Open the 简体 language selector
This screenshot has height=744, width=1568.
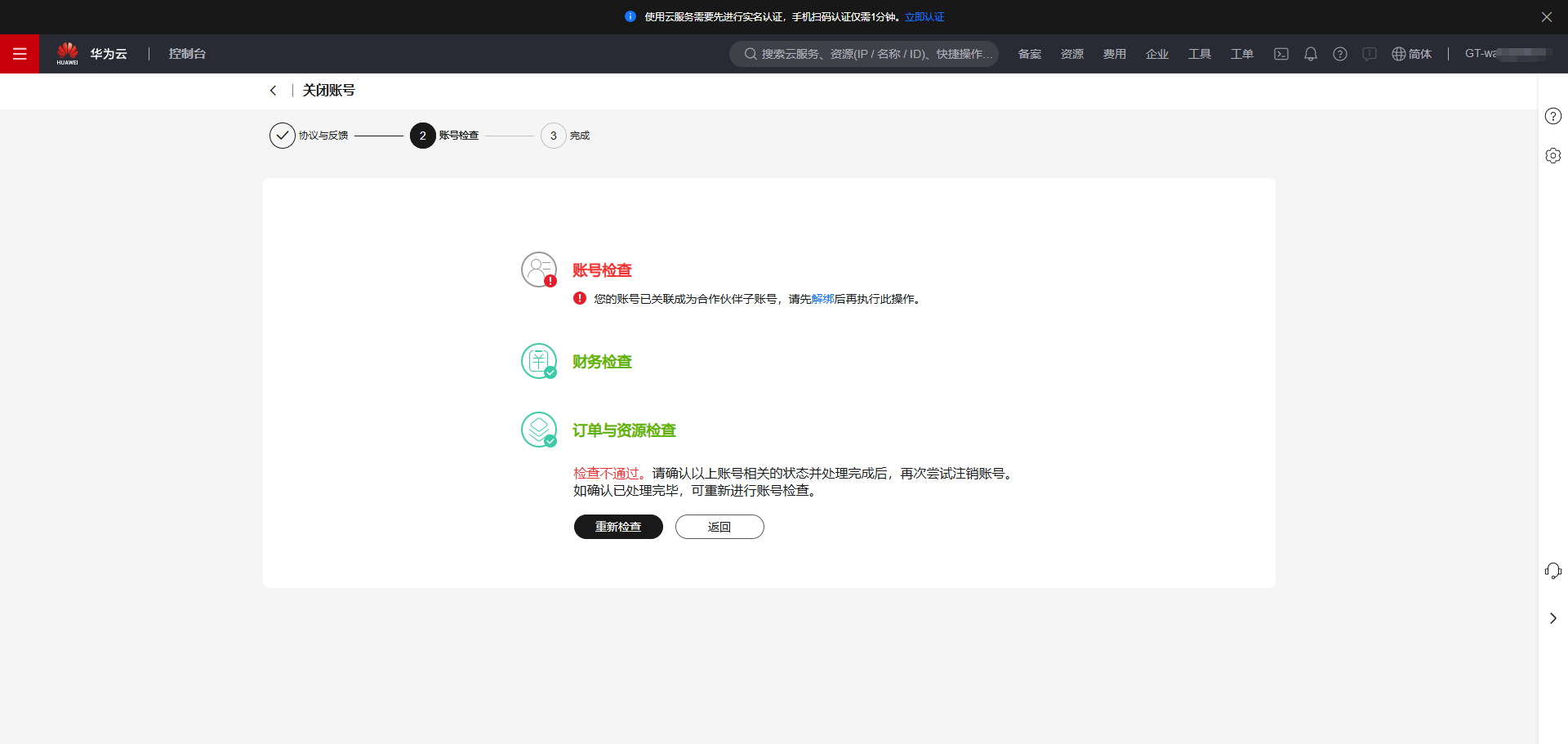point(1412,53)
